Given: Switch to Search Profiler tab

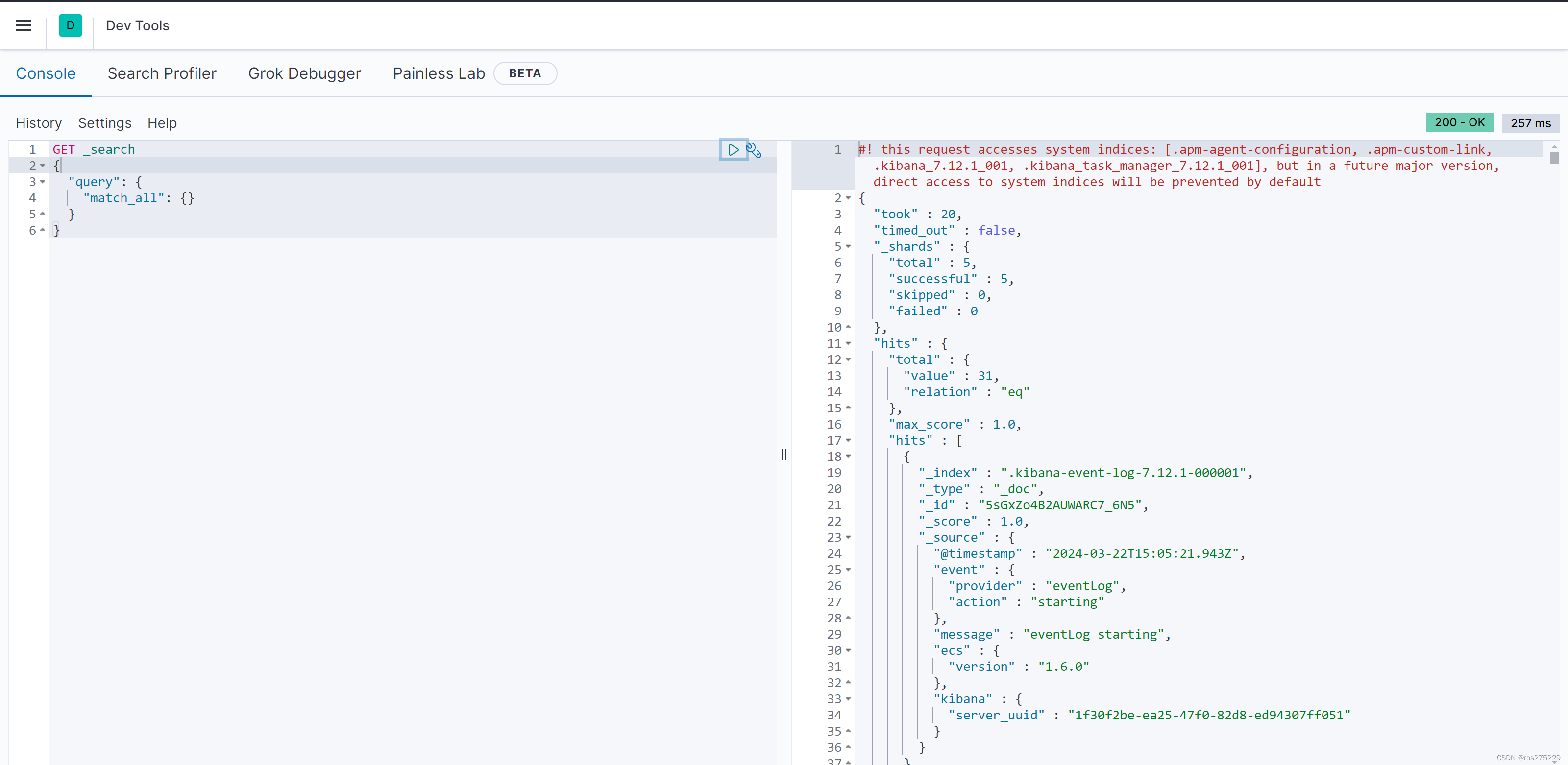Looking at the screenshot, I should click(x=162, y=73).
